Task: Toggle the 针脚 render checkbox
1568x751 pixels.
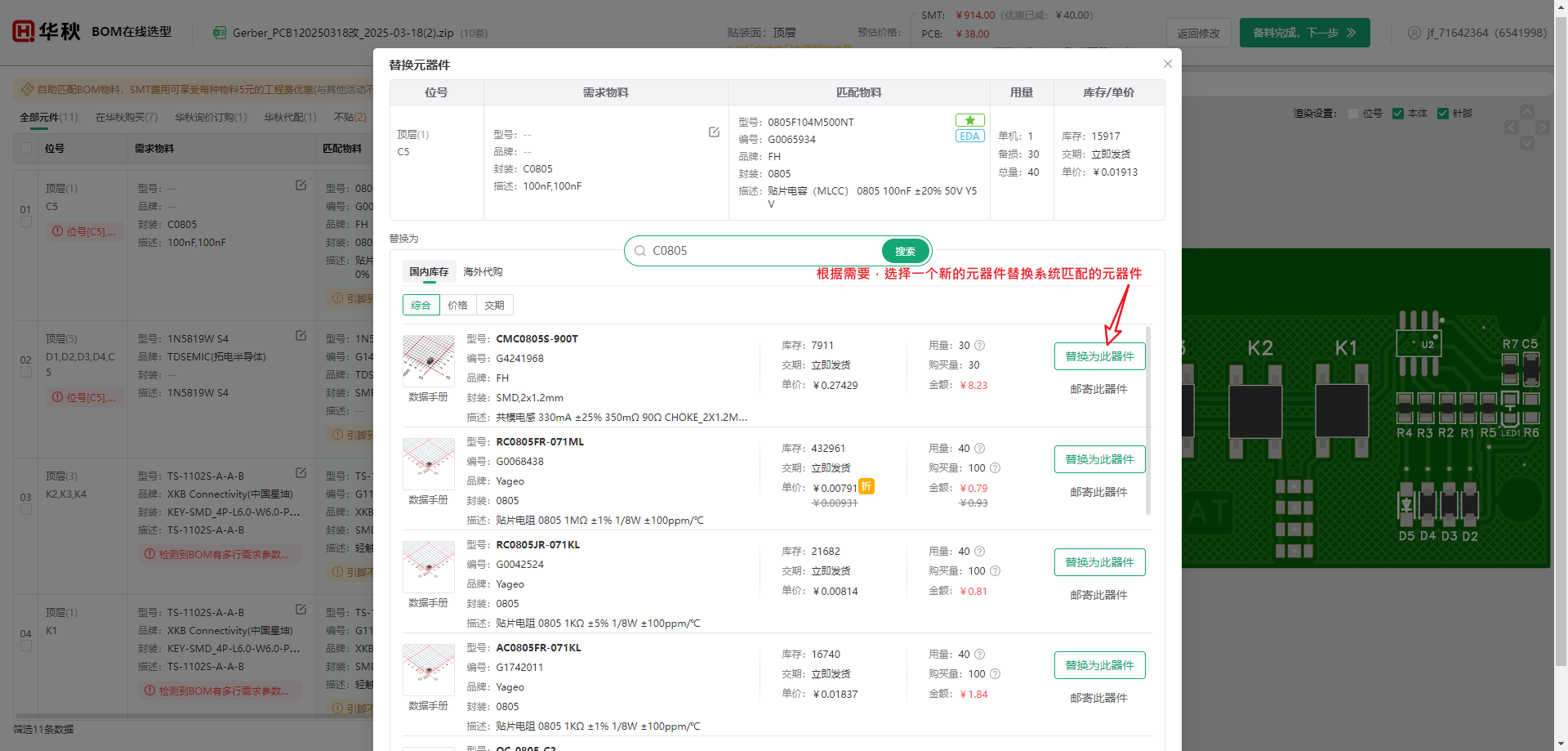Action: [x=1443, y=114]
